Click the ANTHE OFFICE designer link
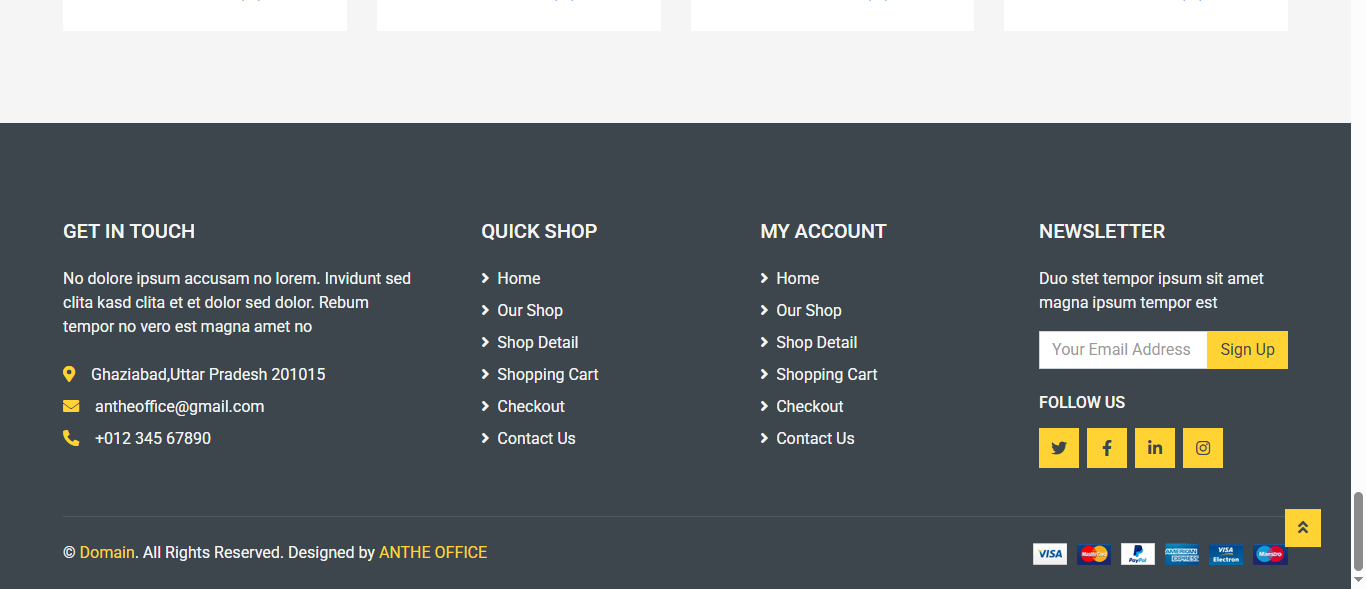Image resolution: width=1366 pixels, height=589 pixels. 433,553
